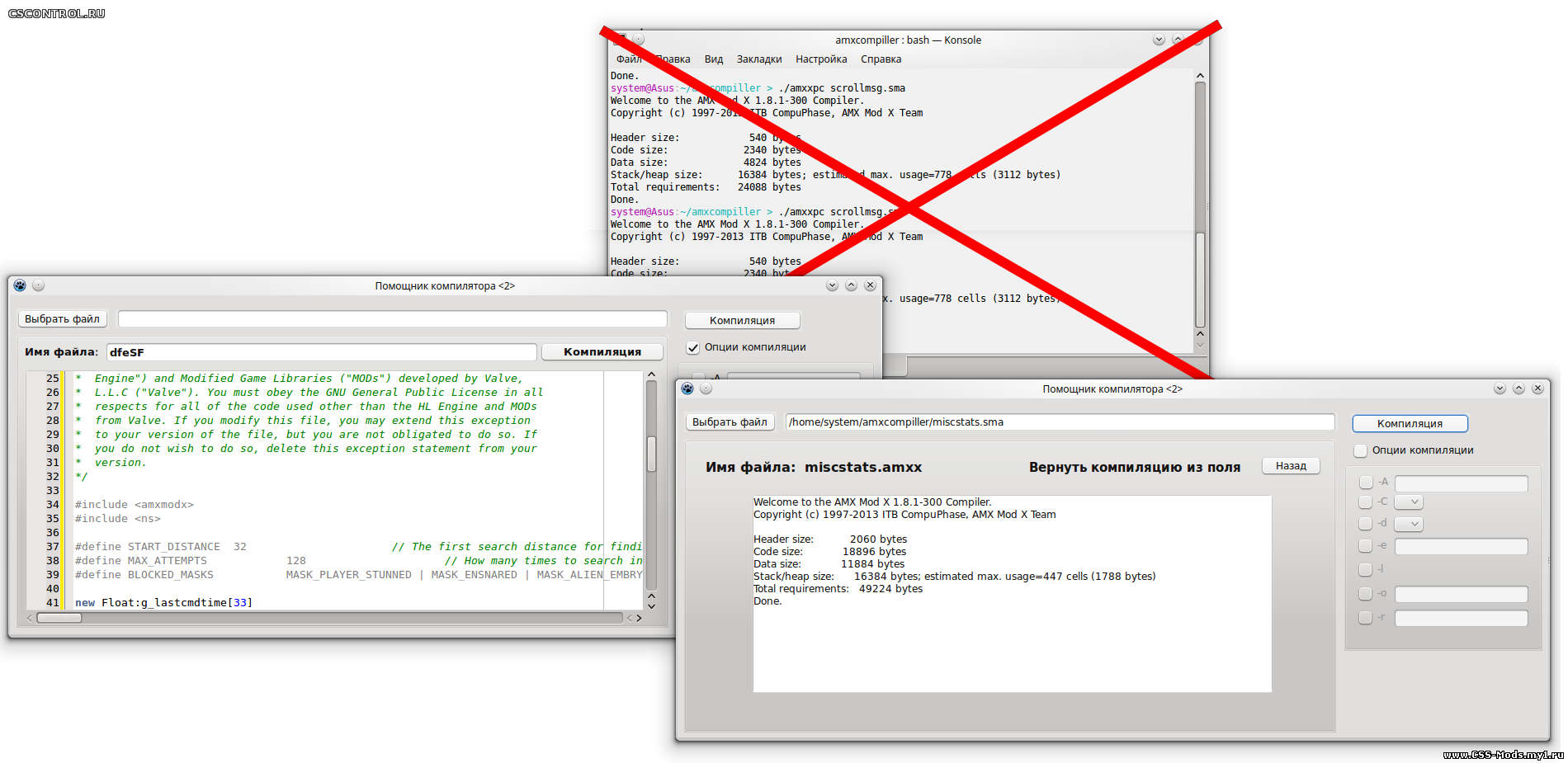Image resolution: width=1568 pixels, height=763 pixels.
Task: Close the code editor compiler helper window
Action: point(870,285)
